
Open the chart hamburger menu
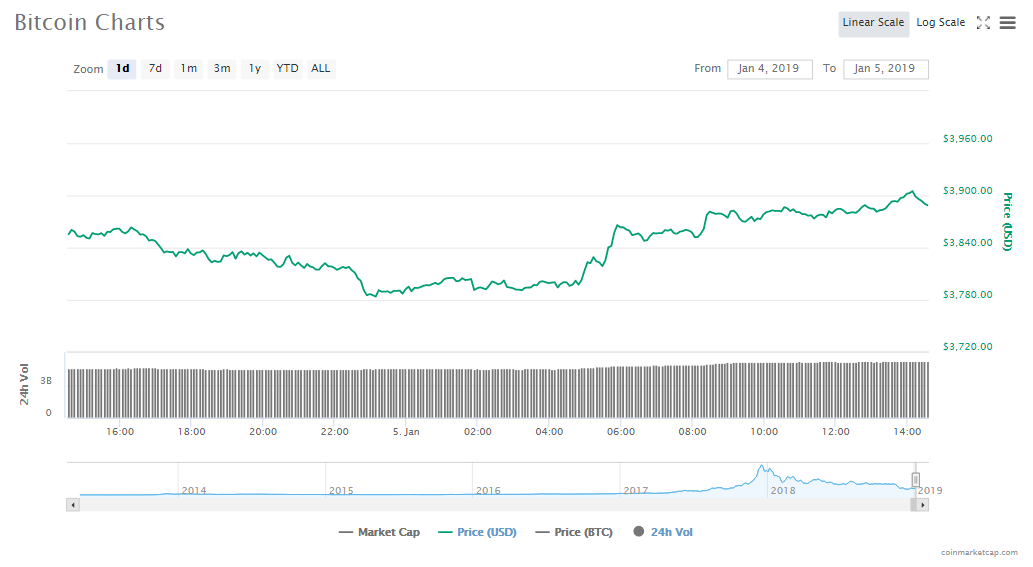(x=1007, y=23)
